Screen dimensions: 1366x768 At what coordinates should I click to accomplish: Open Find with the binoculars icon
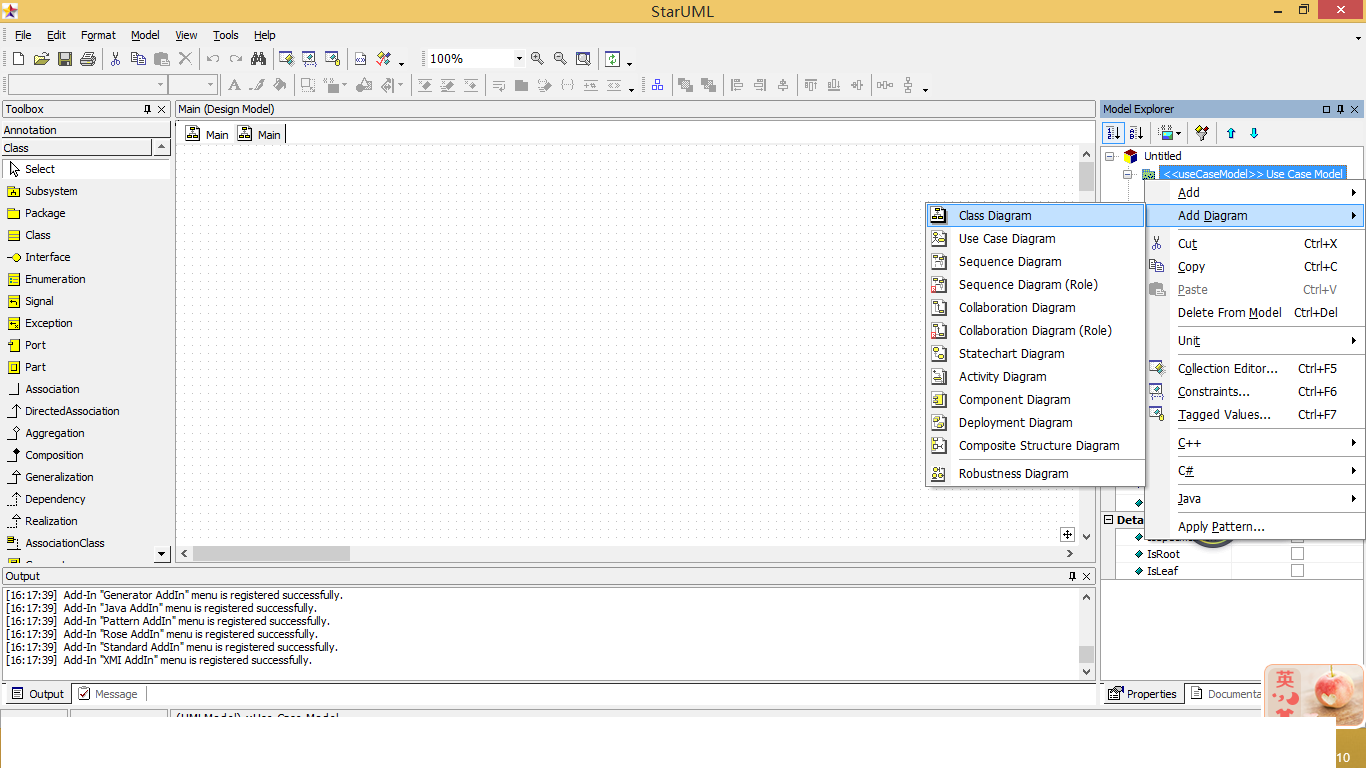(x=259, y=59)
